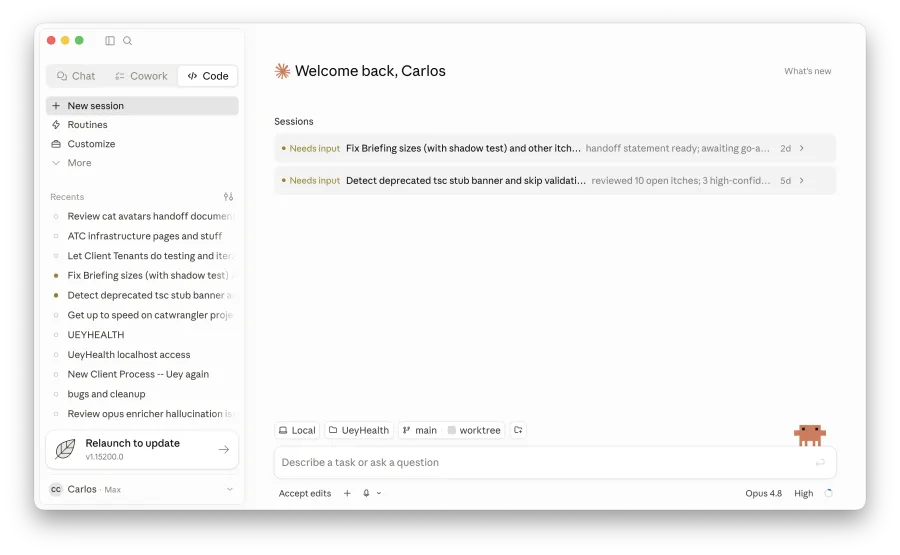Click the Recents filter sliders icon
900x555 pixels.
[228, 197]
